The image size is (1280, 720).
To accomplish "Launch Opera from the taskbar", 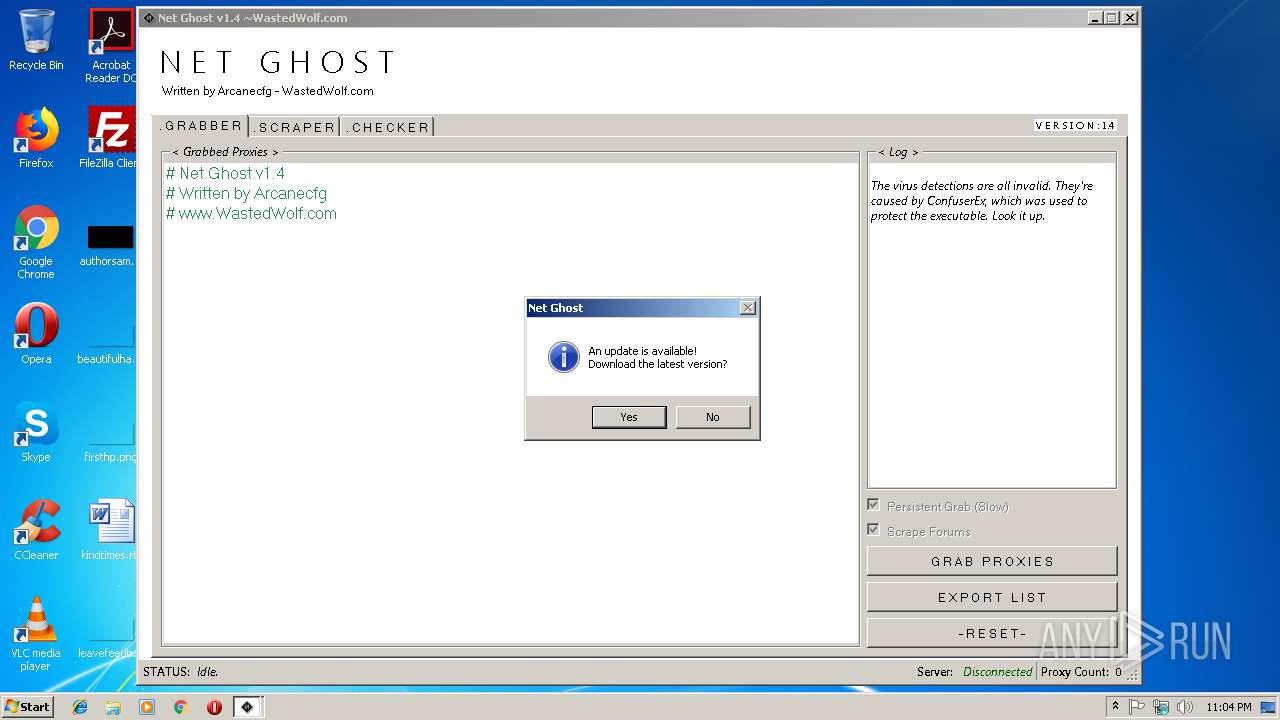I will [214, 707].
